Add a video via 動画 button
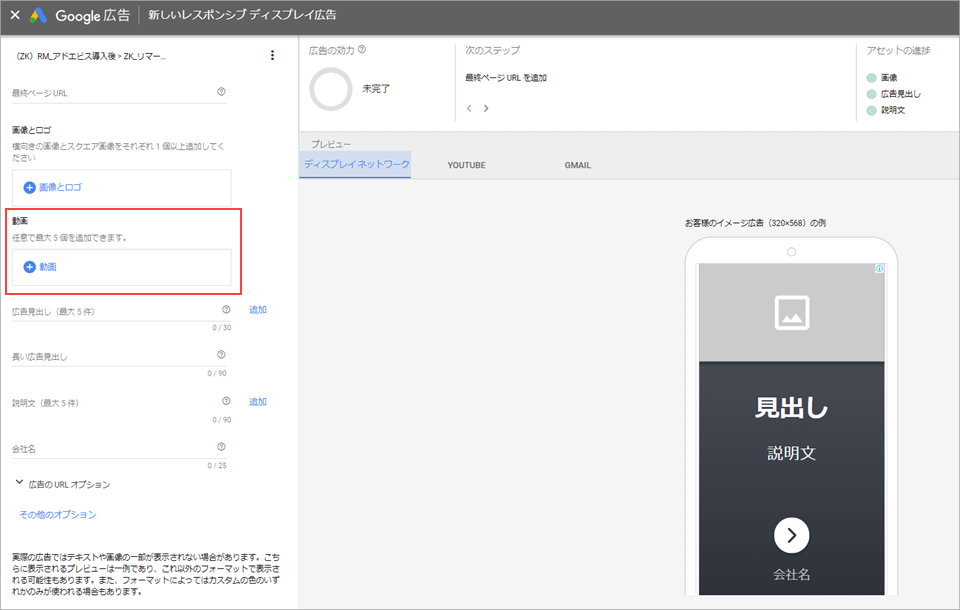Screen dimensions: 960x610 coord(41,267)
